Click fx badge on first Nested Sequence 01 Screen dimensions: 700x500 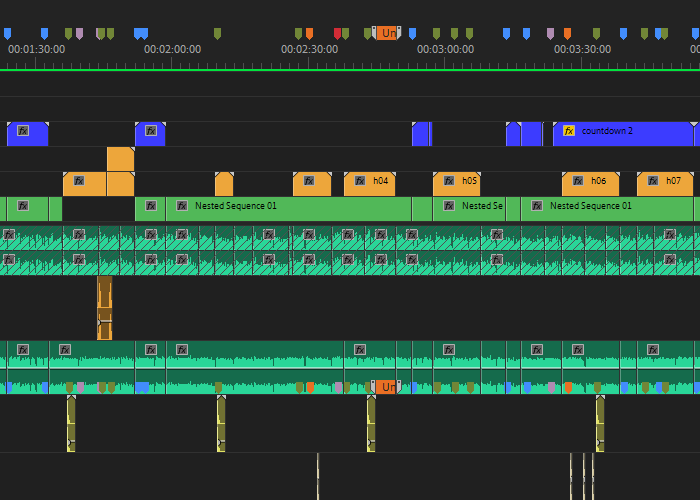(x=182, y=206)
